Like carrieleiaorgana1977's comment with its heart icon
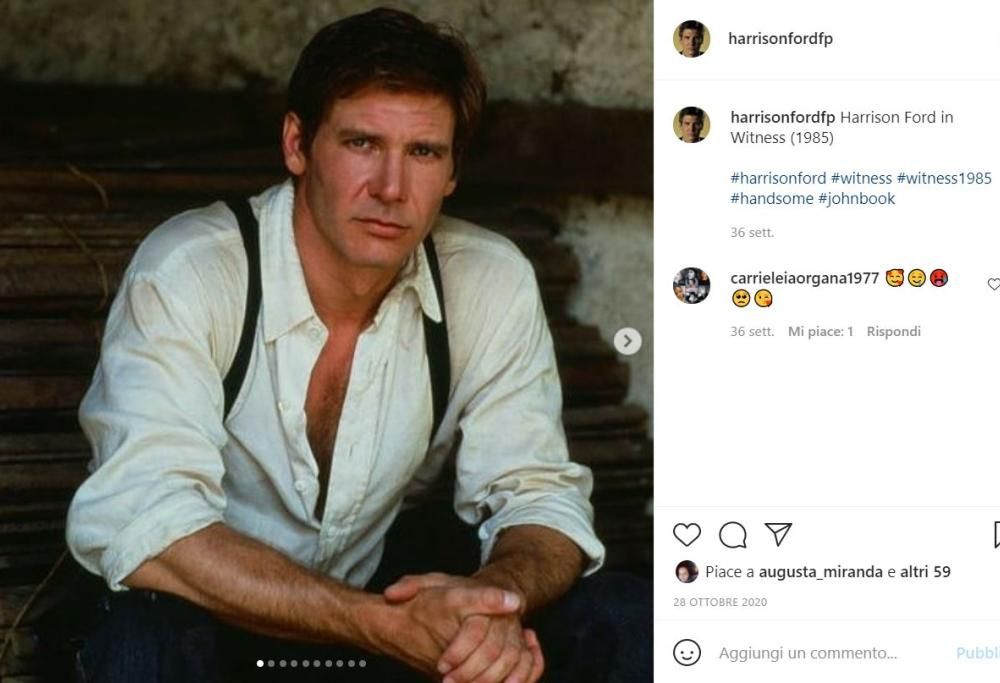The width and height of the screenshot is (1000, 683). click(x=993, y=284)
